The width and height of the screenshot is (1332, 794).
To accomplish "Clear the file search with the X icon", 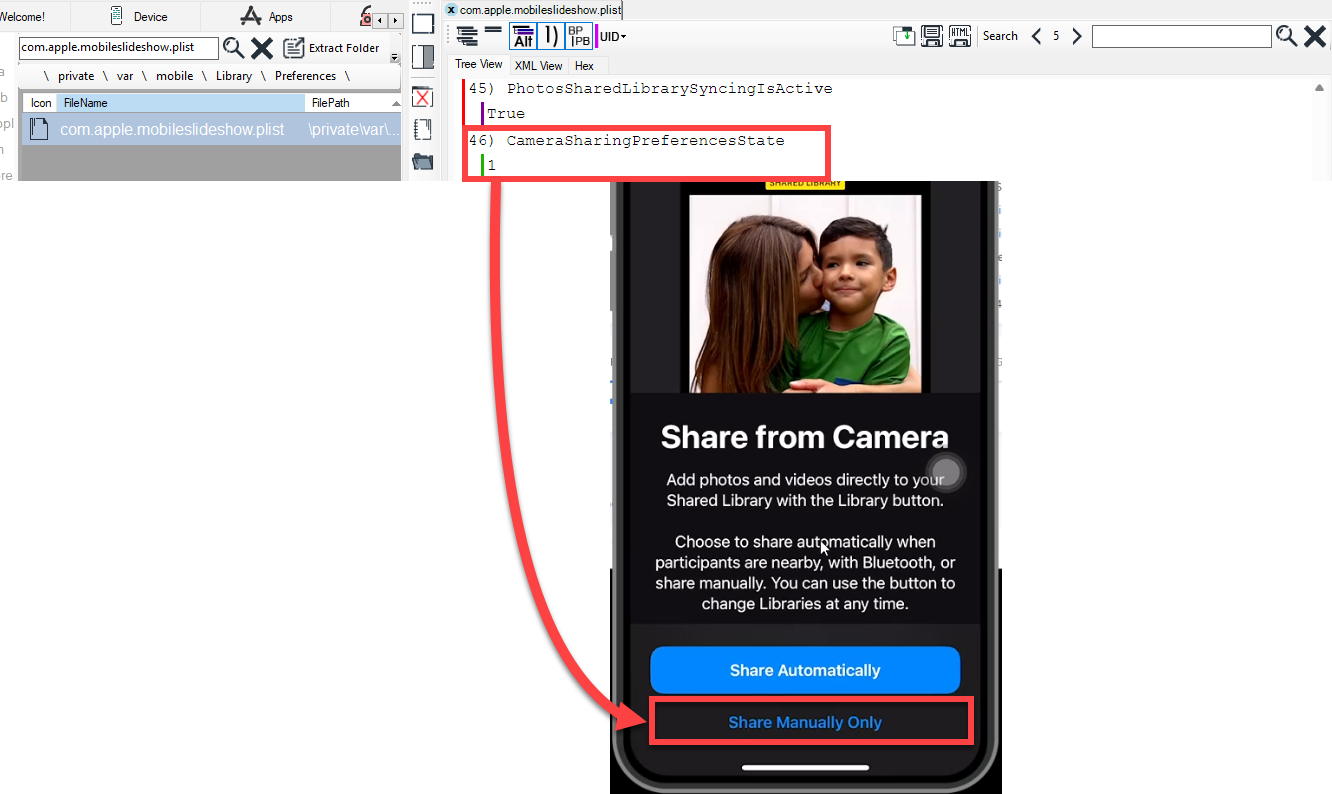I will (262, 48).
